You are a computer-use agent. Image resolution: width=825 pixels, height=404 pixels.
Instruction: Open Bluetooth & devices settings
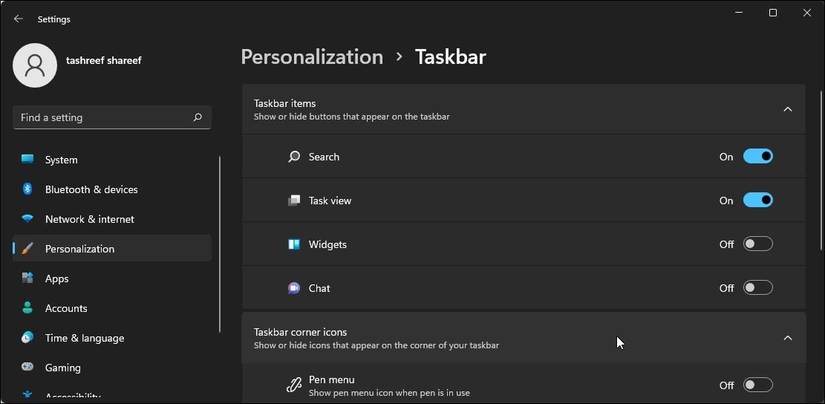pyautogui.click(x=112, y=189)
